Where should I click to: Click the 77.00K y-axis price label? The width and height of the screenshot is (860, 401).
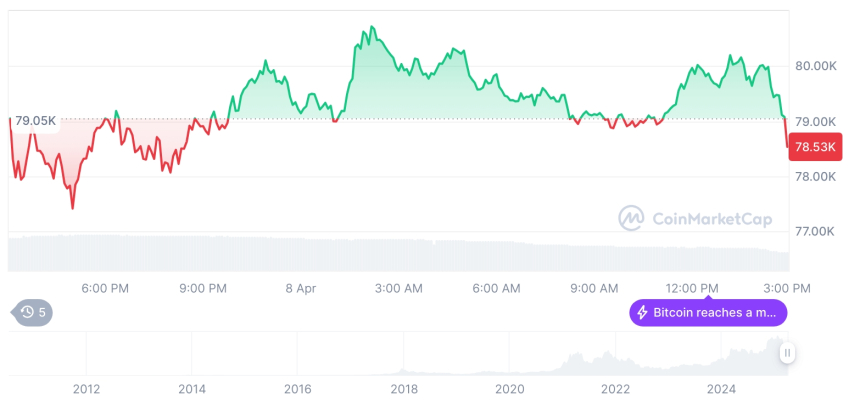coord(815,231)
